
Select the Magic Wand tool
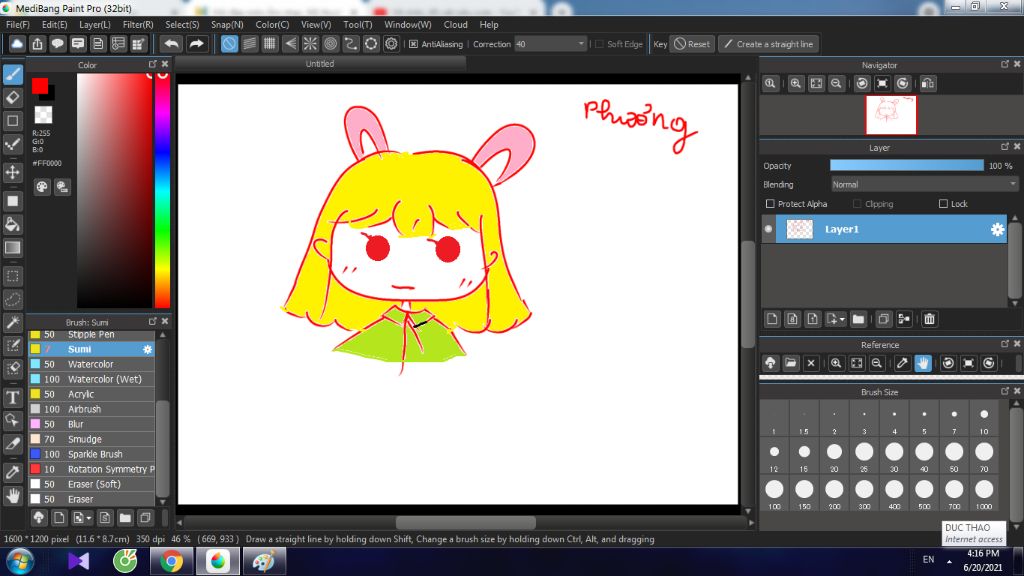tap(12, 323)
